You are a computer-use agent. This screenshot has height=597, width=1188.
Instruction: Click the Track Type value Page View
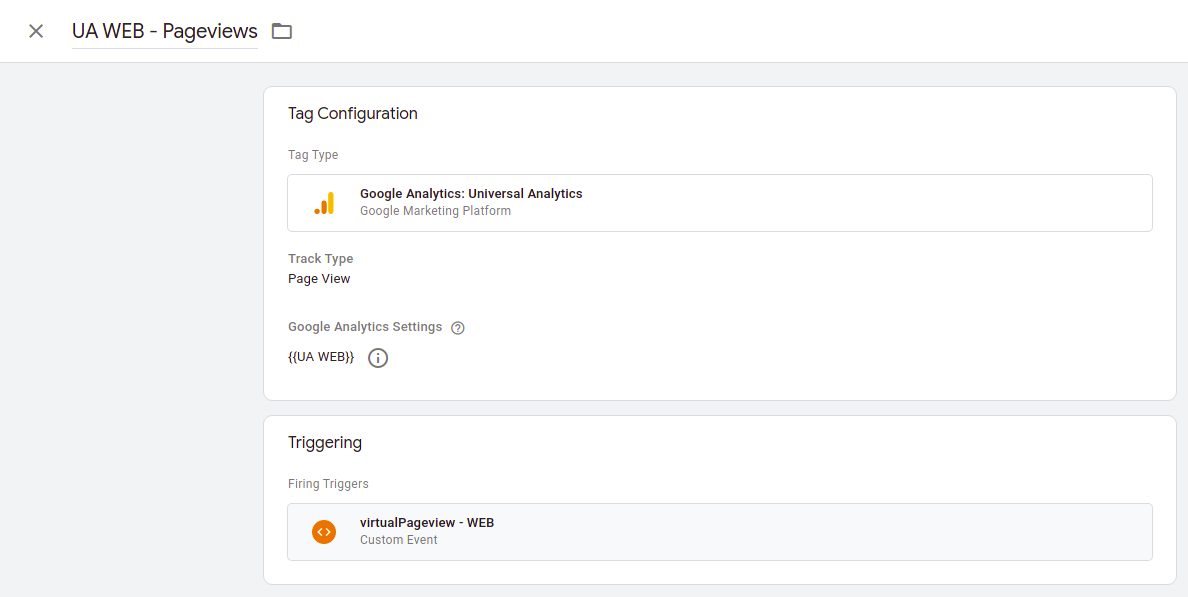pyautogui.click(x=319, y=278)
